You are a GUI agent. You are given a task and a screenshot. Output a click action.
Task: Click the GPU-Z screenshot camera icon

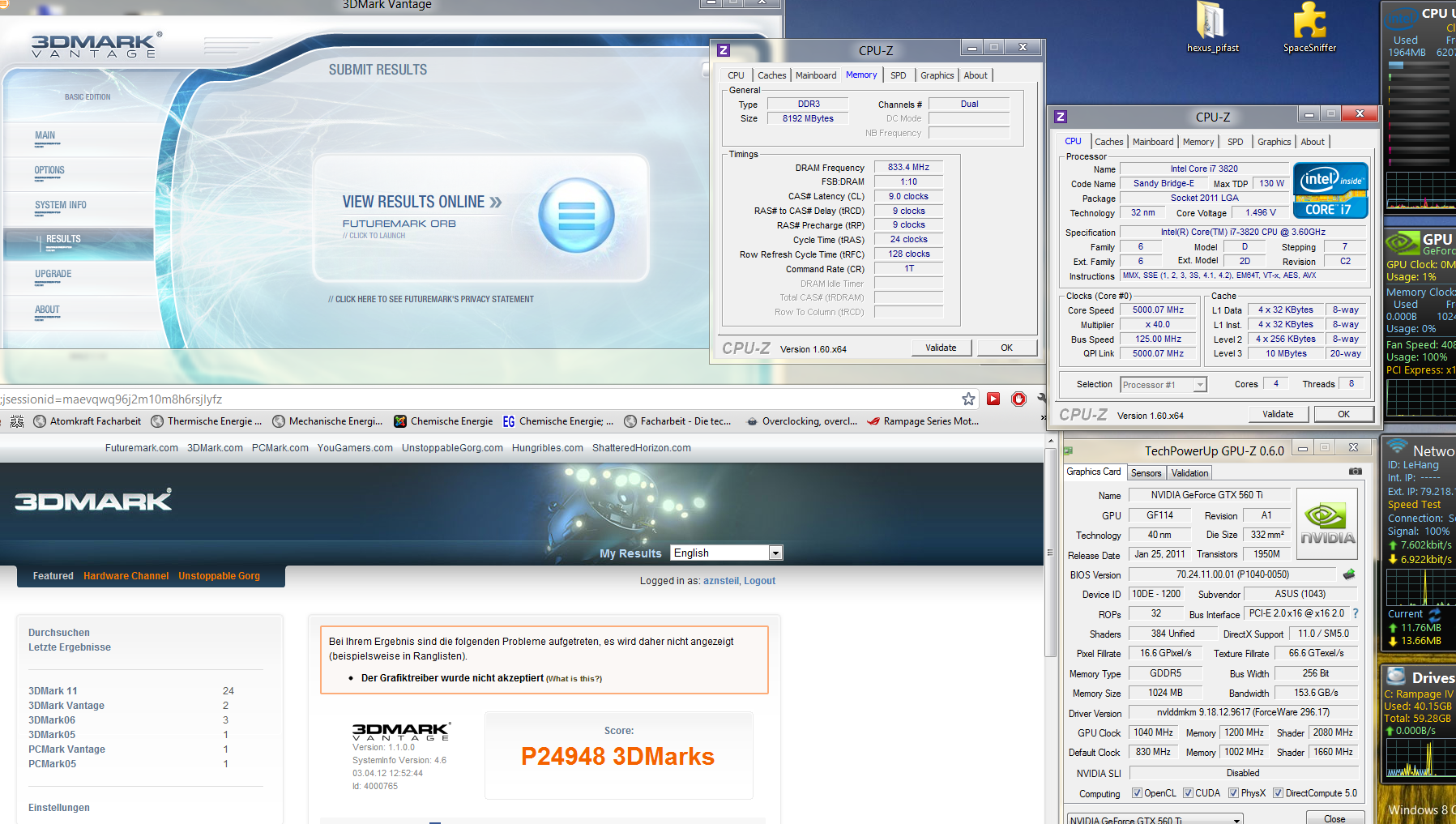click(1355, 471)
